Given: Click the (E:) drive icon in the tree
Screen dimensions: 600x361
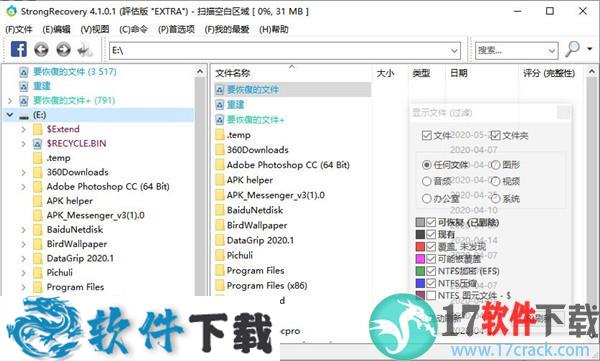Looking at the screenshot, I should [24, 116].
